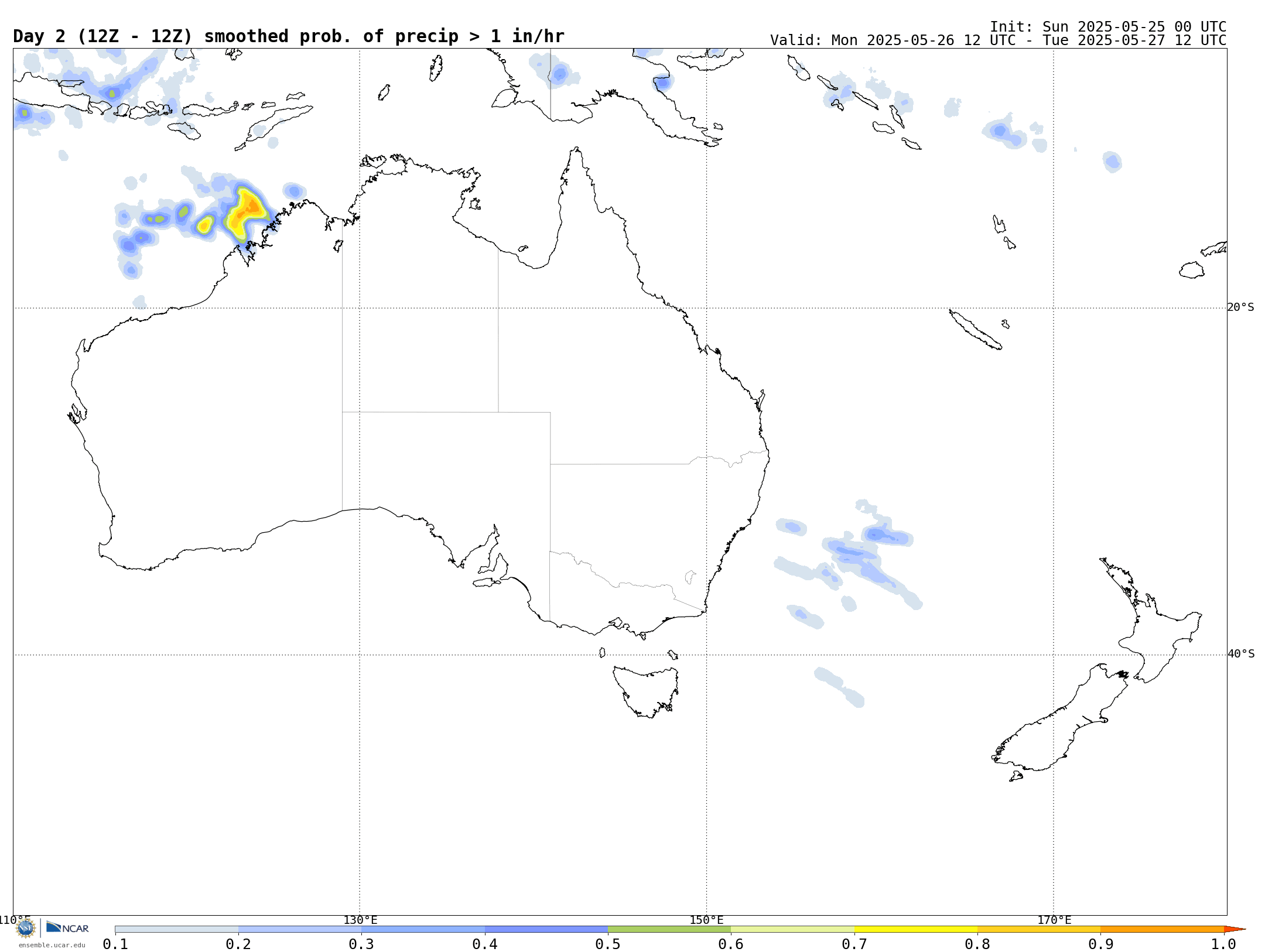Click the 0.2 colorbar tick label
This screenshot has width=1265, height=952.
coord(238,944)
